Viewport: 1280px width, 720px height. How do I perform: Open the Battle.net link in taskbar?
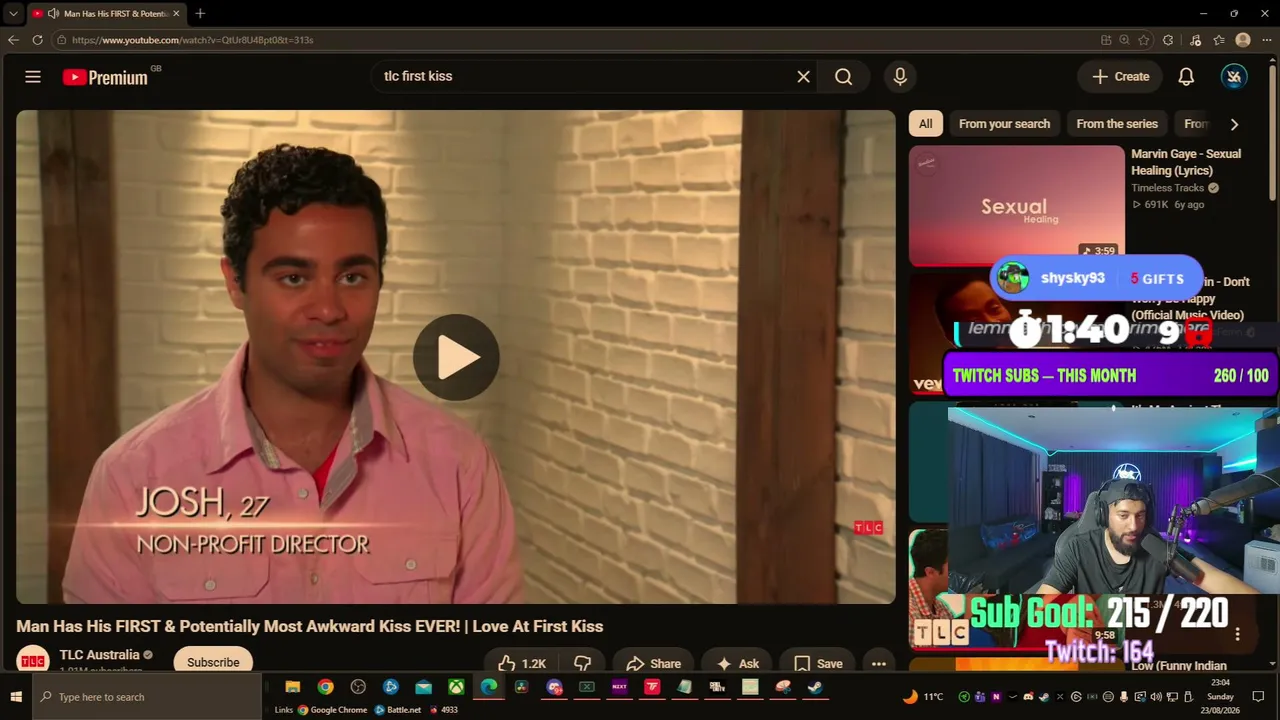[x=398, y=710]
